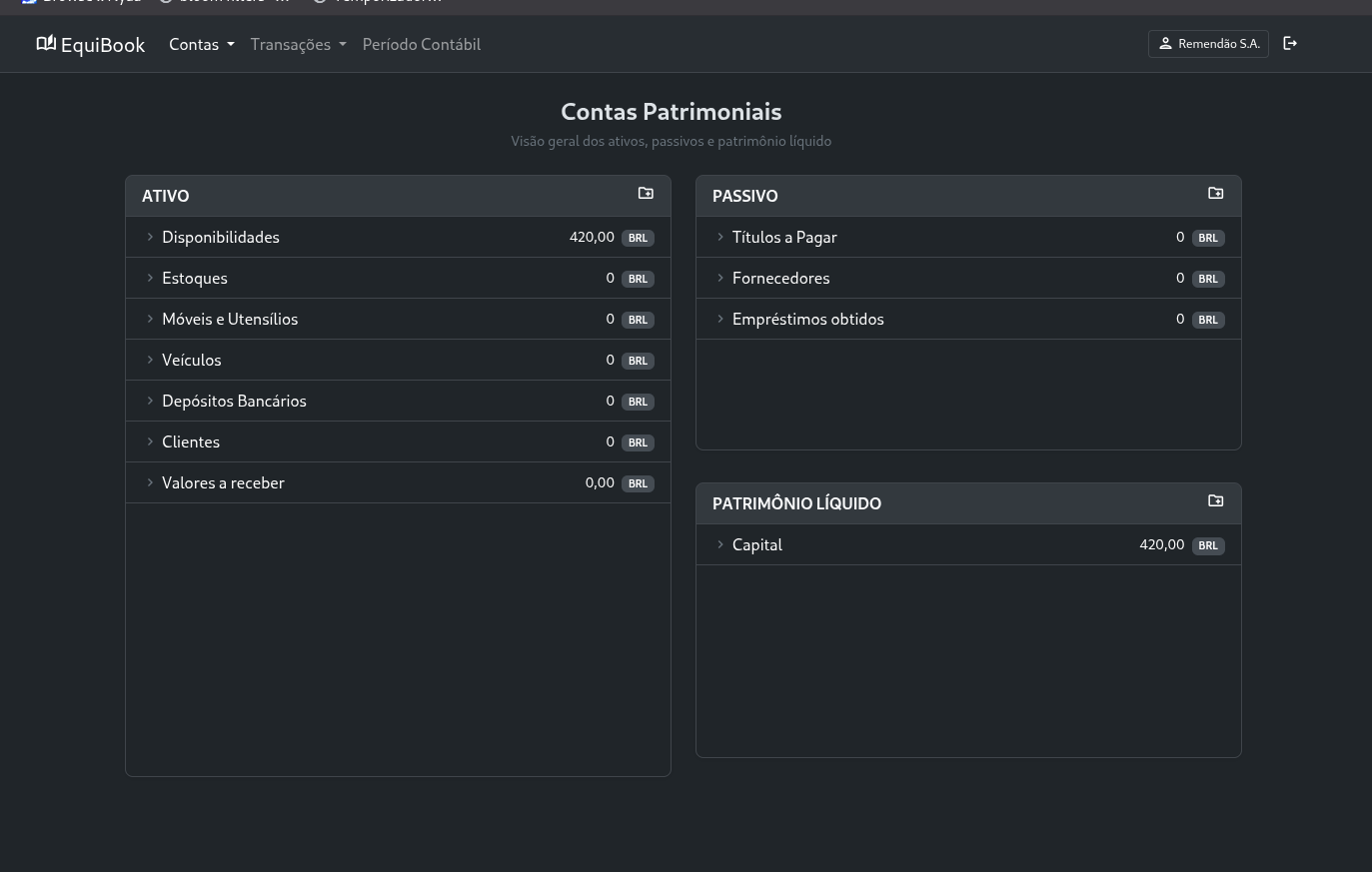
Task: Click the logout icon at top right
Action: (x=1289, y=43)
